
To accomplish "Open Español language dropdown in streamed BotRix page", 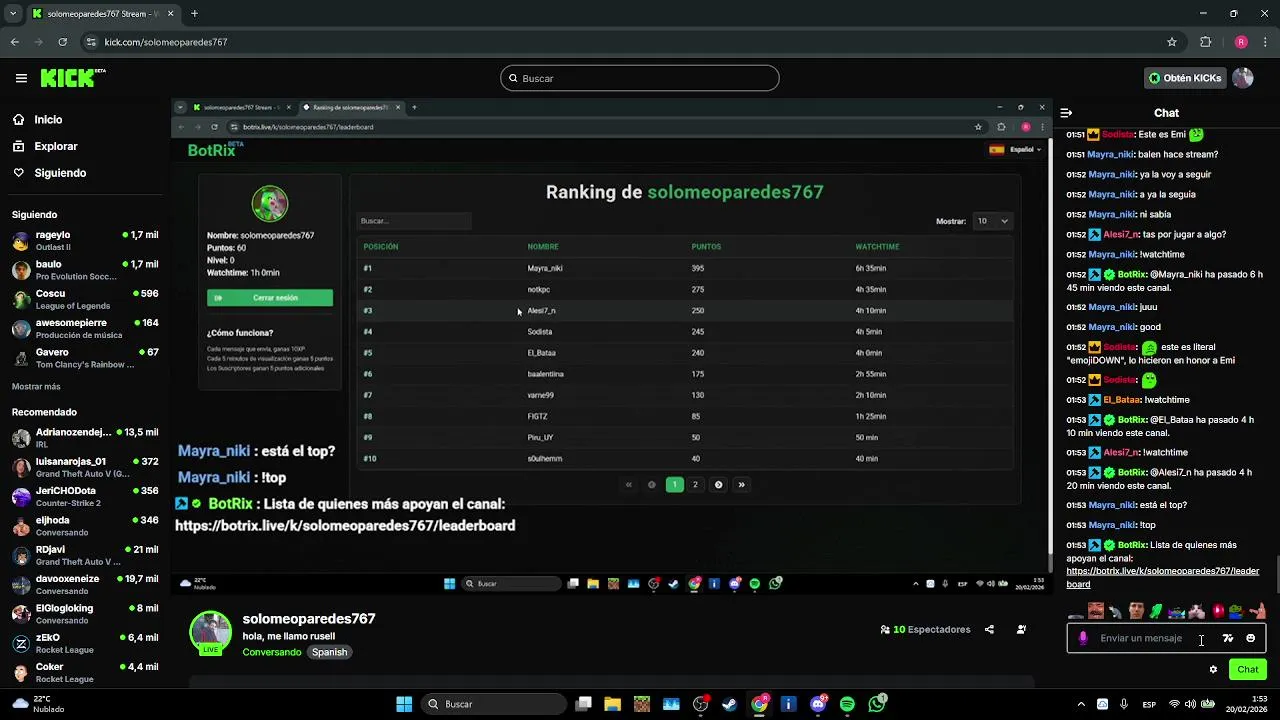I will pos(1015,150).
